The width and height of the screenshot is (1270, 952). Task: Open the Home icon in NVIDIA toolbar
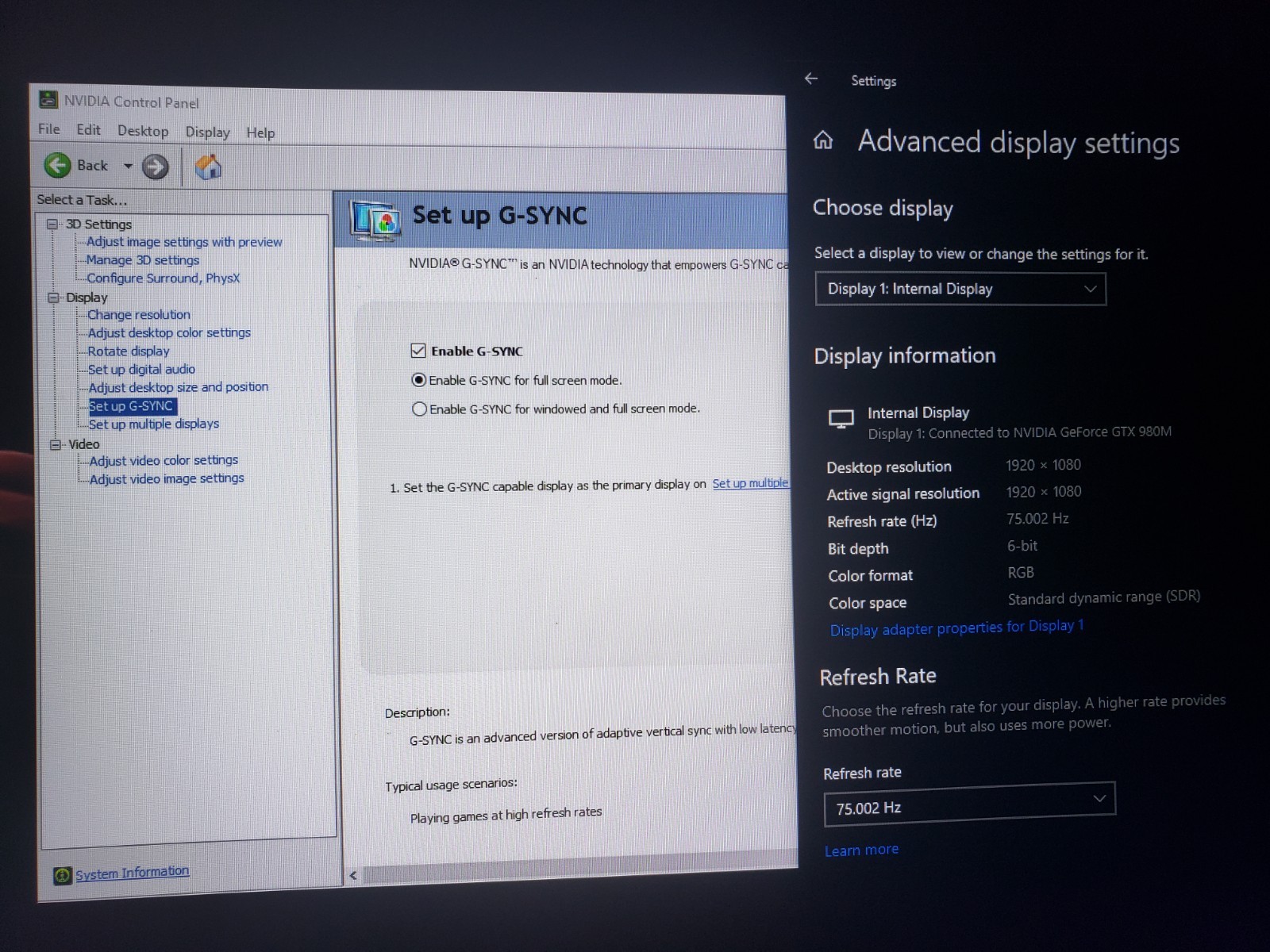click(x=208, y=167)
